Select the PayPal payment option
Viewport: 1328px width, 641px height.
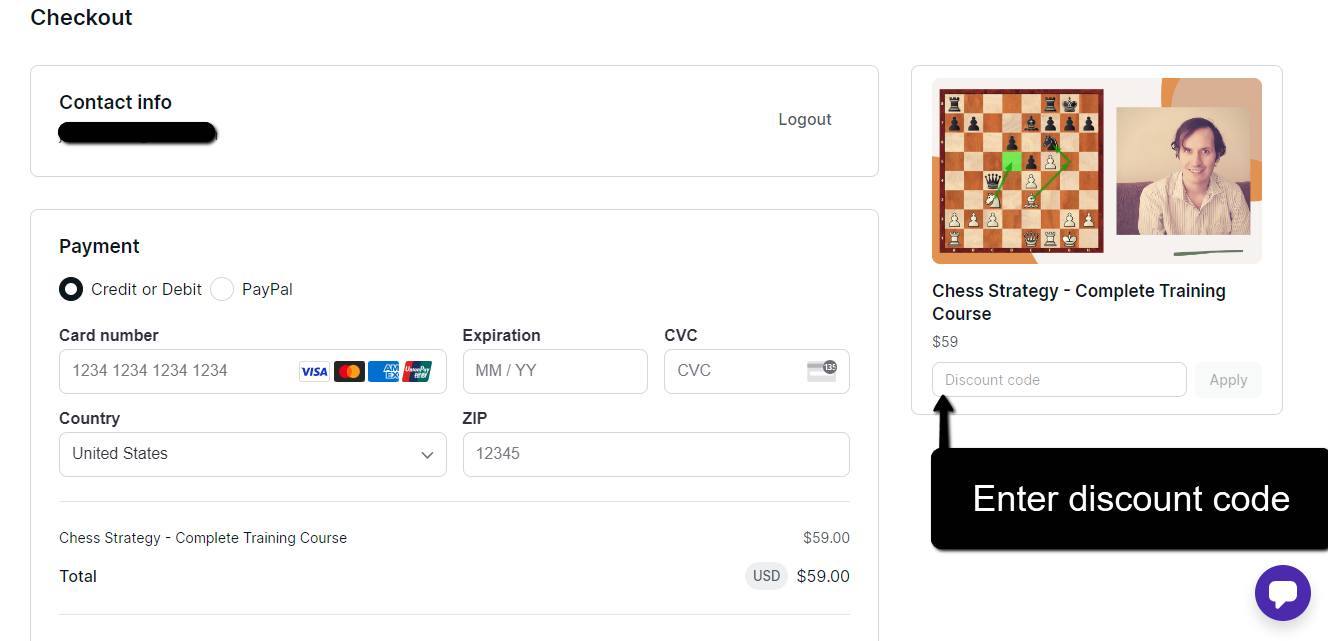tap(222, 289)
